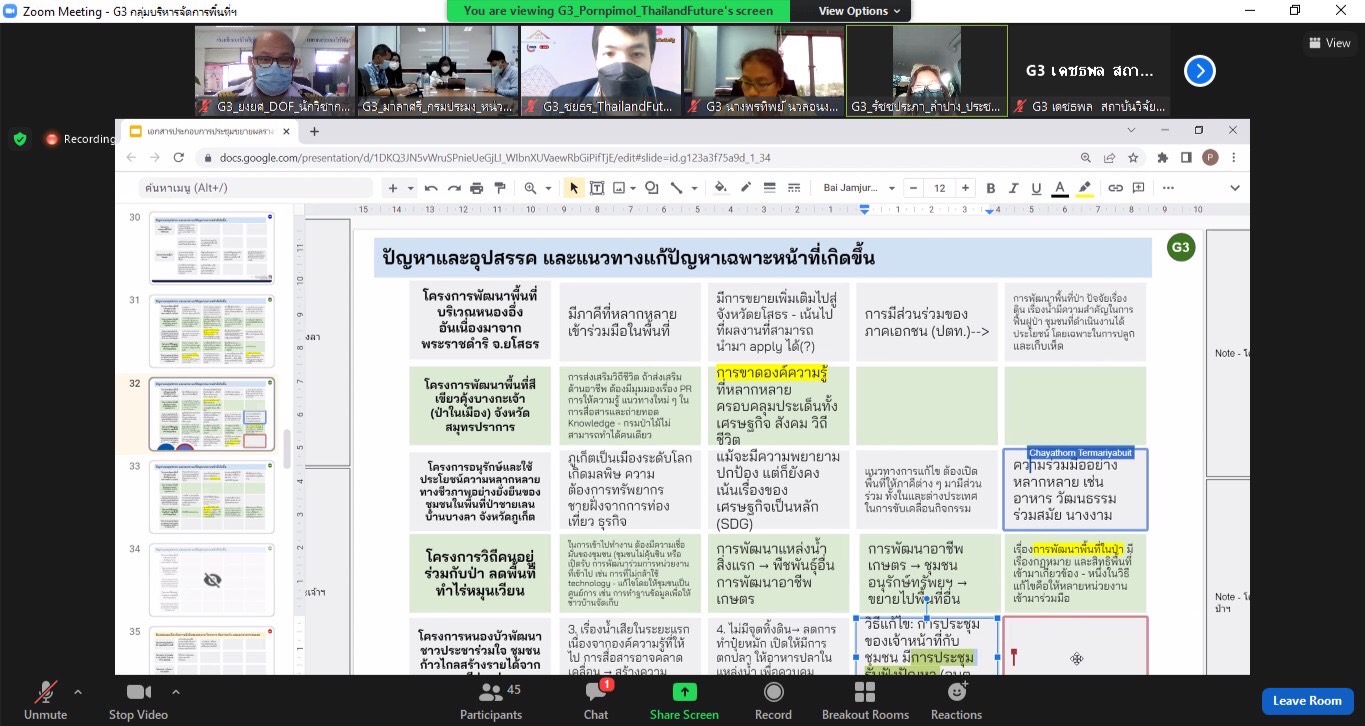Bookmark this page with the star icon

[x=1133, y=157]
